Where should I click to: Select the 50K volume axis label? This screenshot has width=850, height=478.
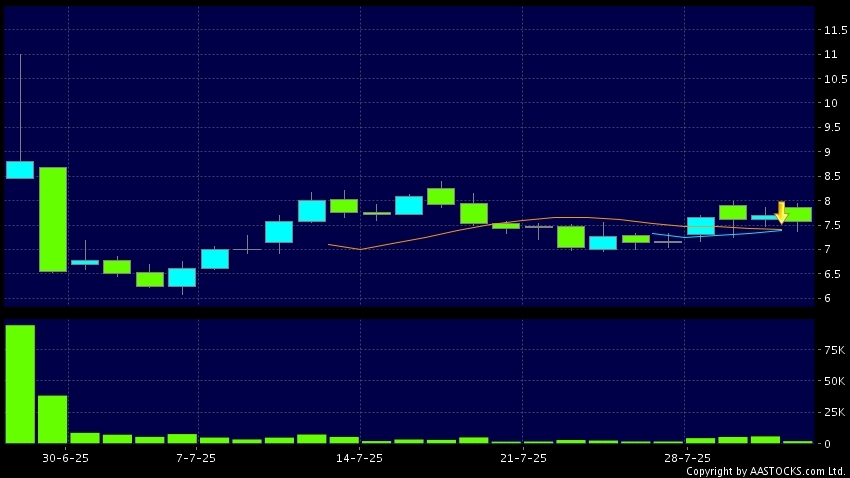click(x=834, y=382)
